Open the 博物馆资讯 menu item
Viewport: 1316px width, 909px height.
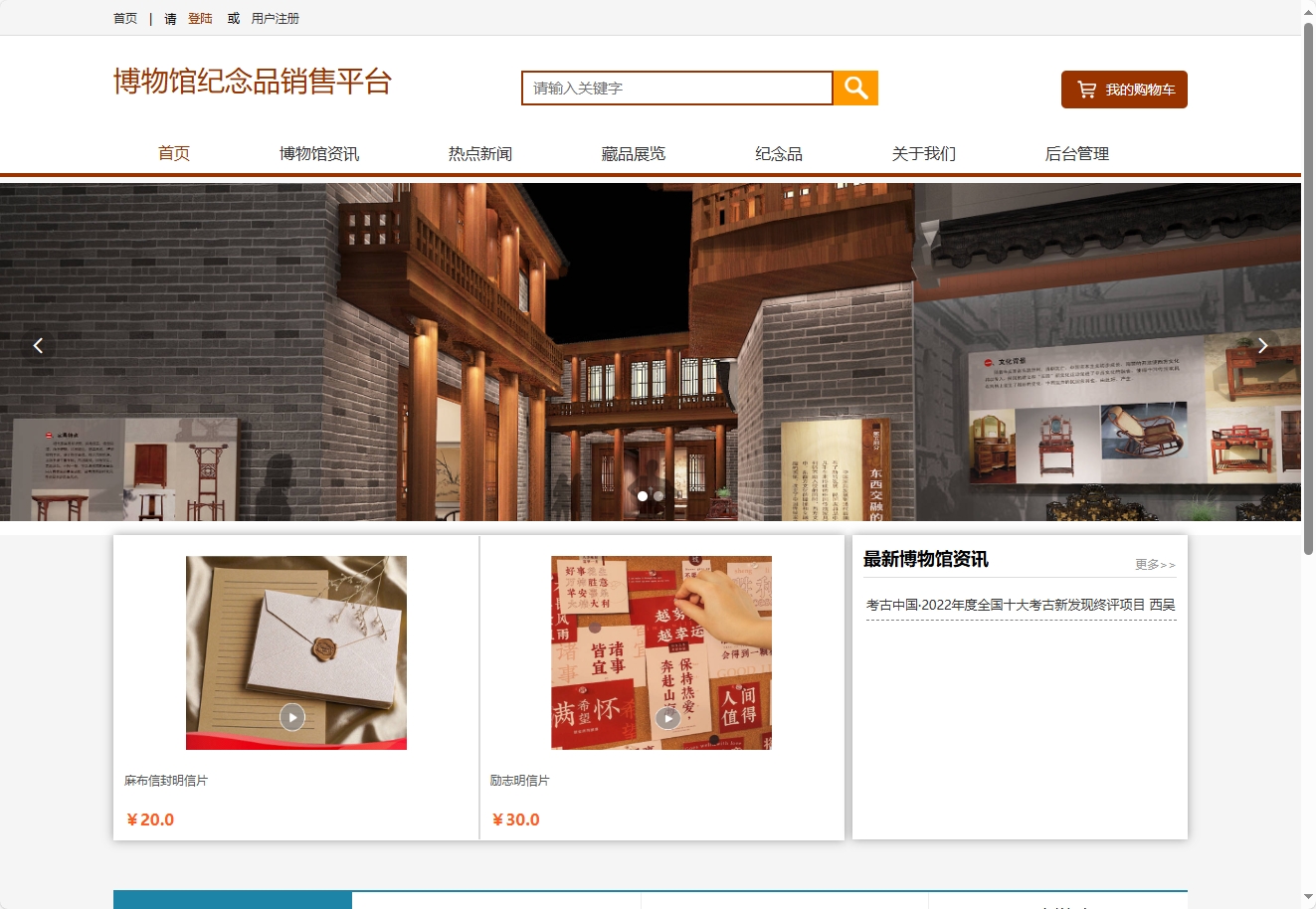[x=320, y=153]
